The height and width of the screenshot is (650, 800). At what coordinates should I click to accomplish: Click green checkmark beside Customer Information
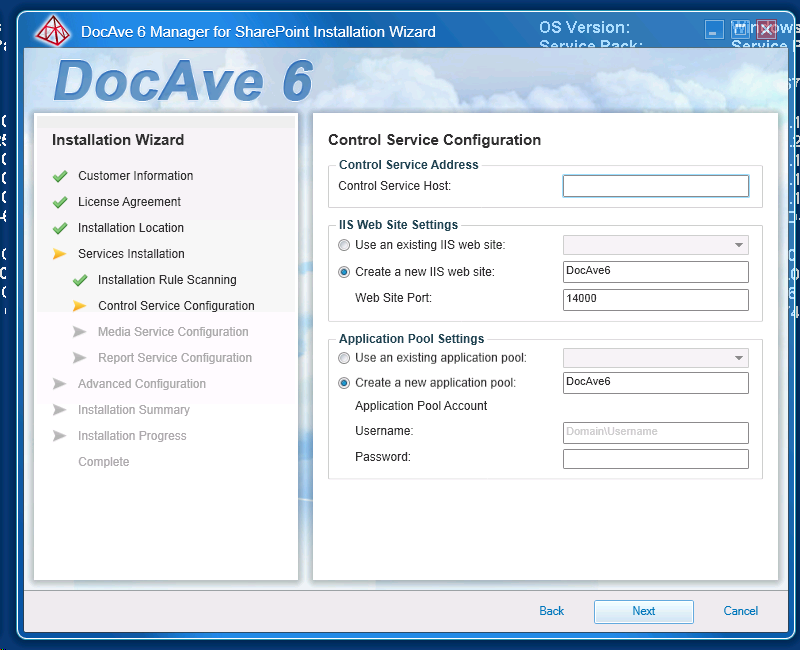click(60, 176)
